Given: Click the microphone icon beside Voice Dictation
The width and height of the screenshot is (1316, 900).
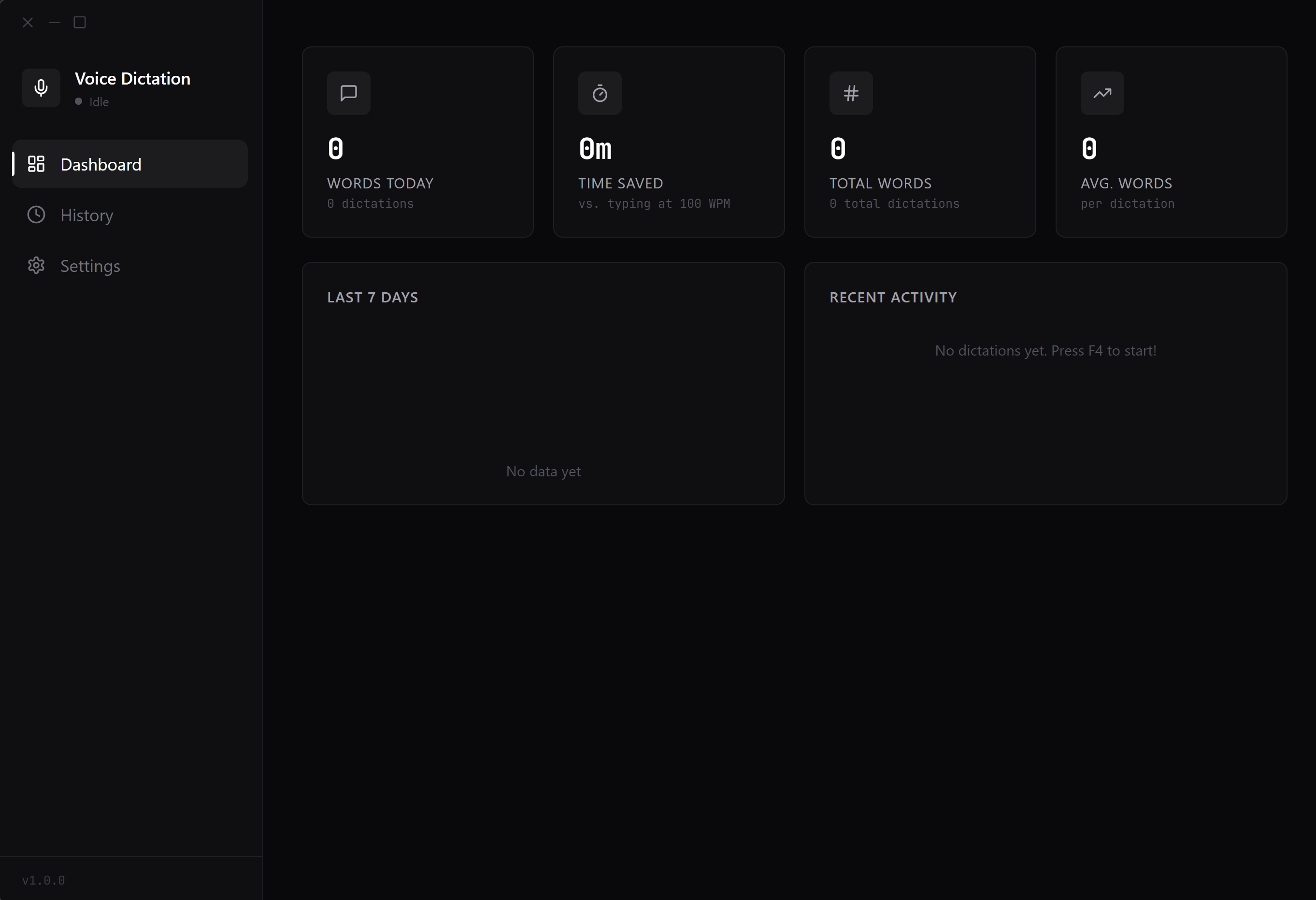Looking at the screenshot, I should (41, 88).
